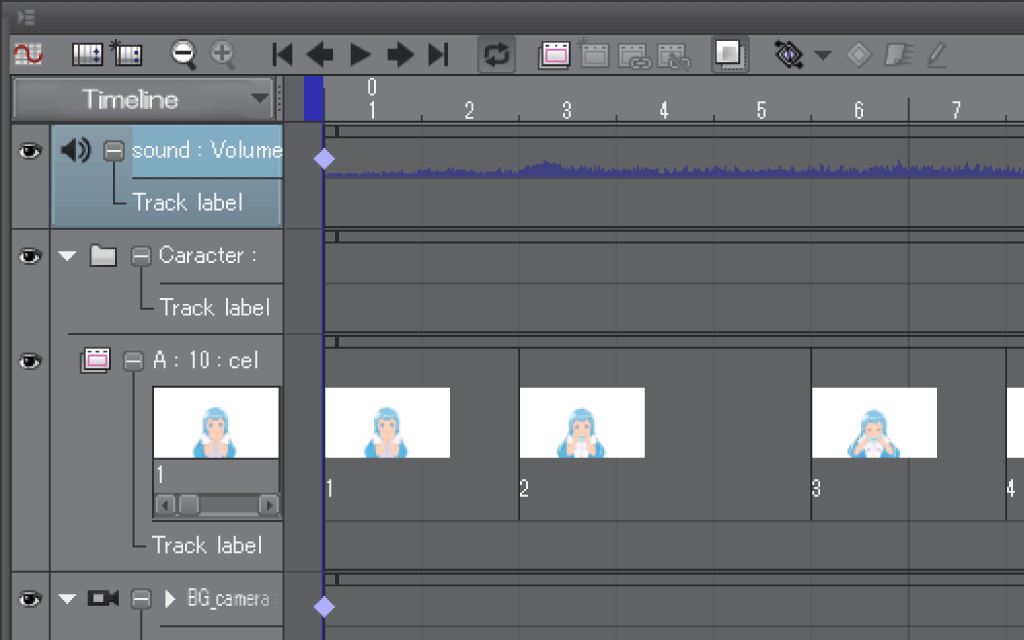Jump to the first frame

pyautogui.click(x=282, y=54)
